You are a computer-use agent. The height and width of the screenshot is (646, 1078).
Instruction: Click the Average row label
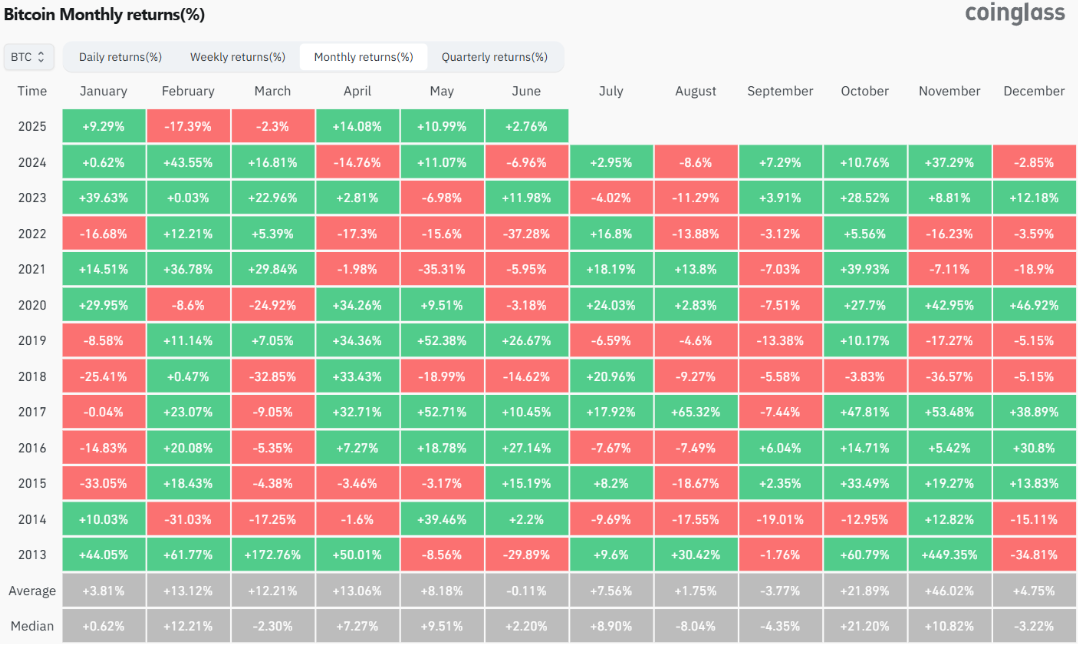32,591
